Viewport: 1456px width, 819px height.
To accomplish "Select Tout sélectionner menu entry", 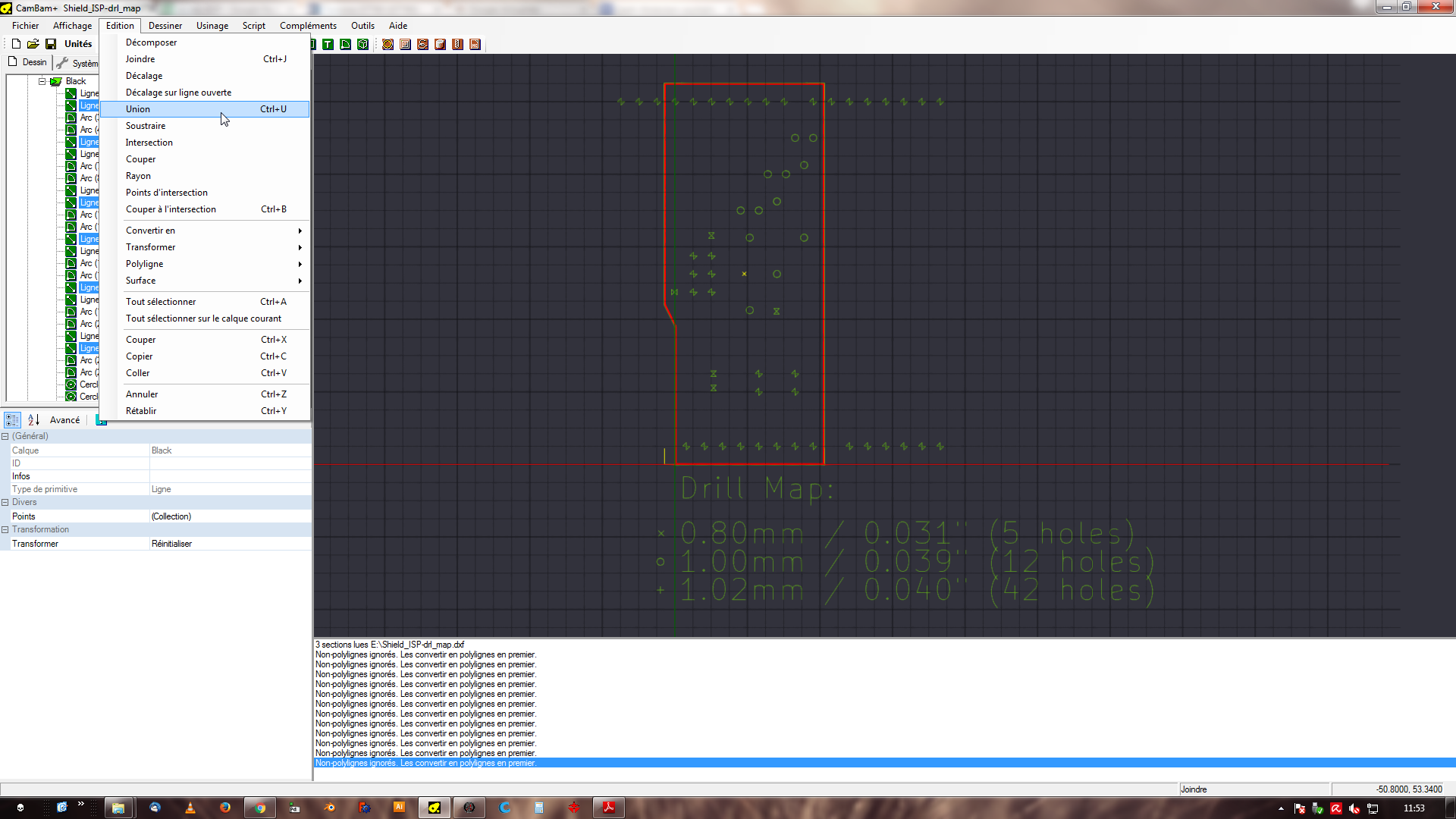I will click(205, 302).
